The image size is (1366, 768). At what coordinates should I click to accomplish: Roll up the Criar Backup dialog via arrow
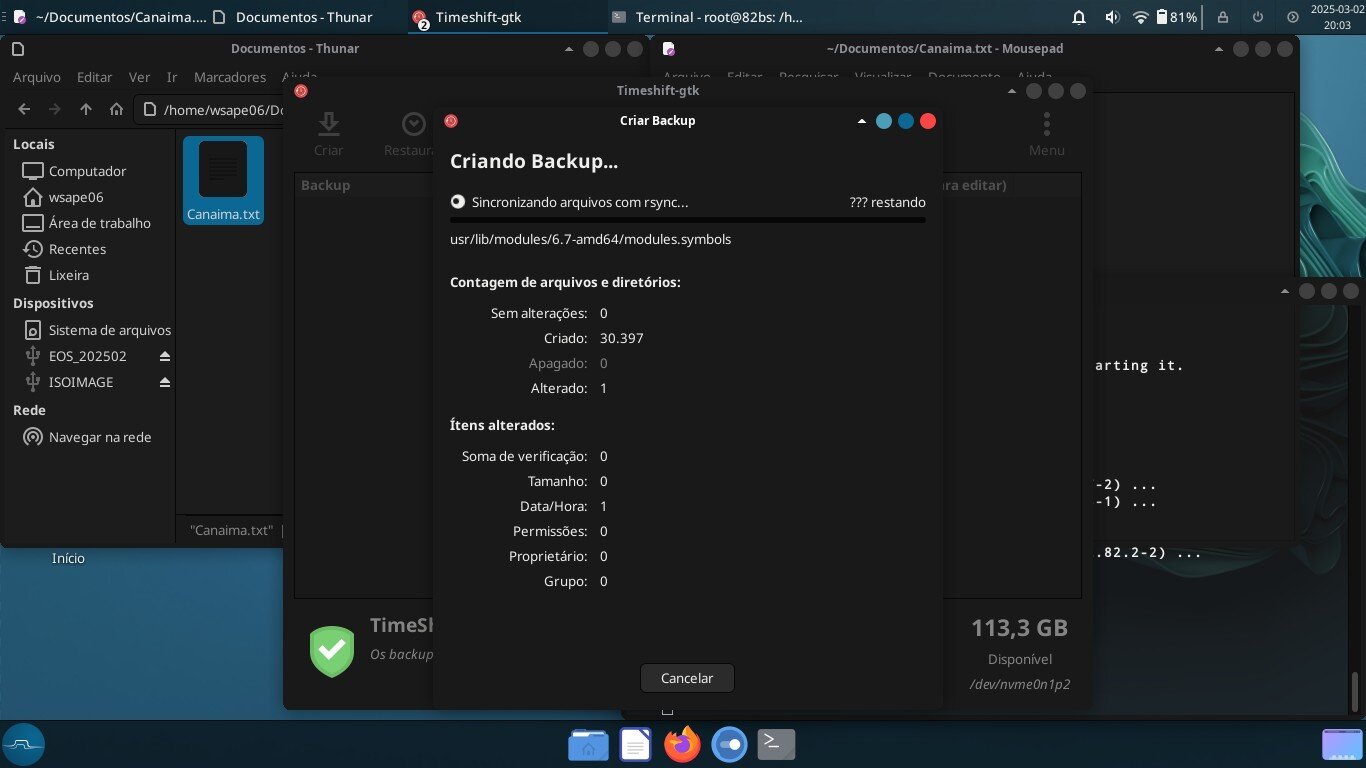[861, 121]
